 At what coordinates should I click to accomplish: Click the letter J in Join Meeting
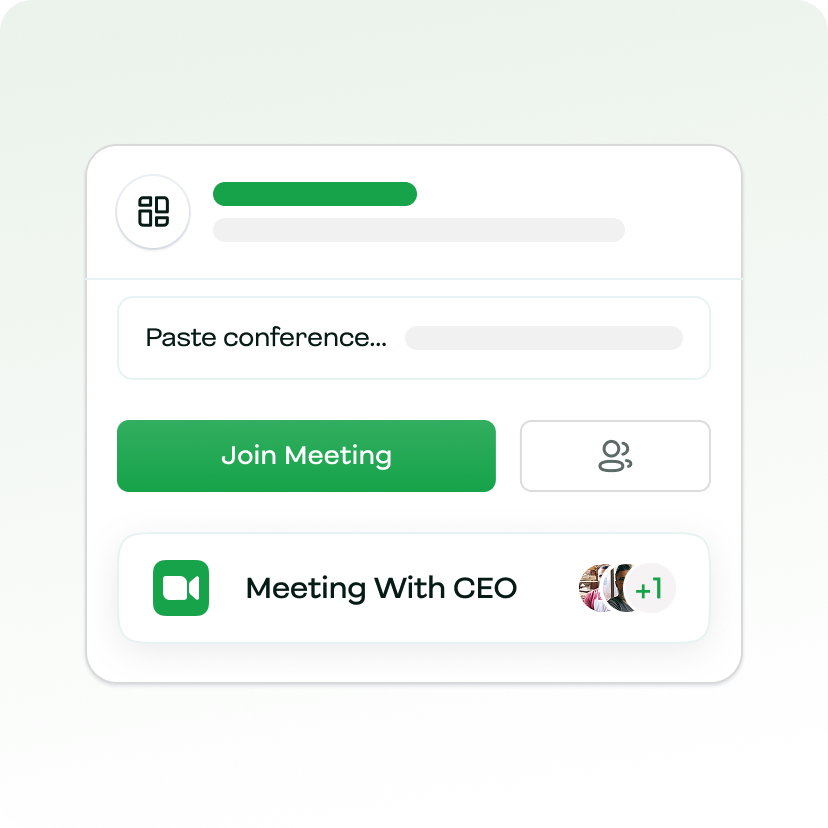point(228,455)
